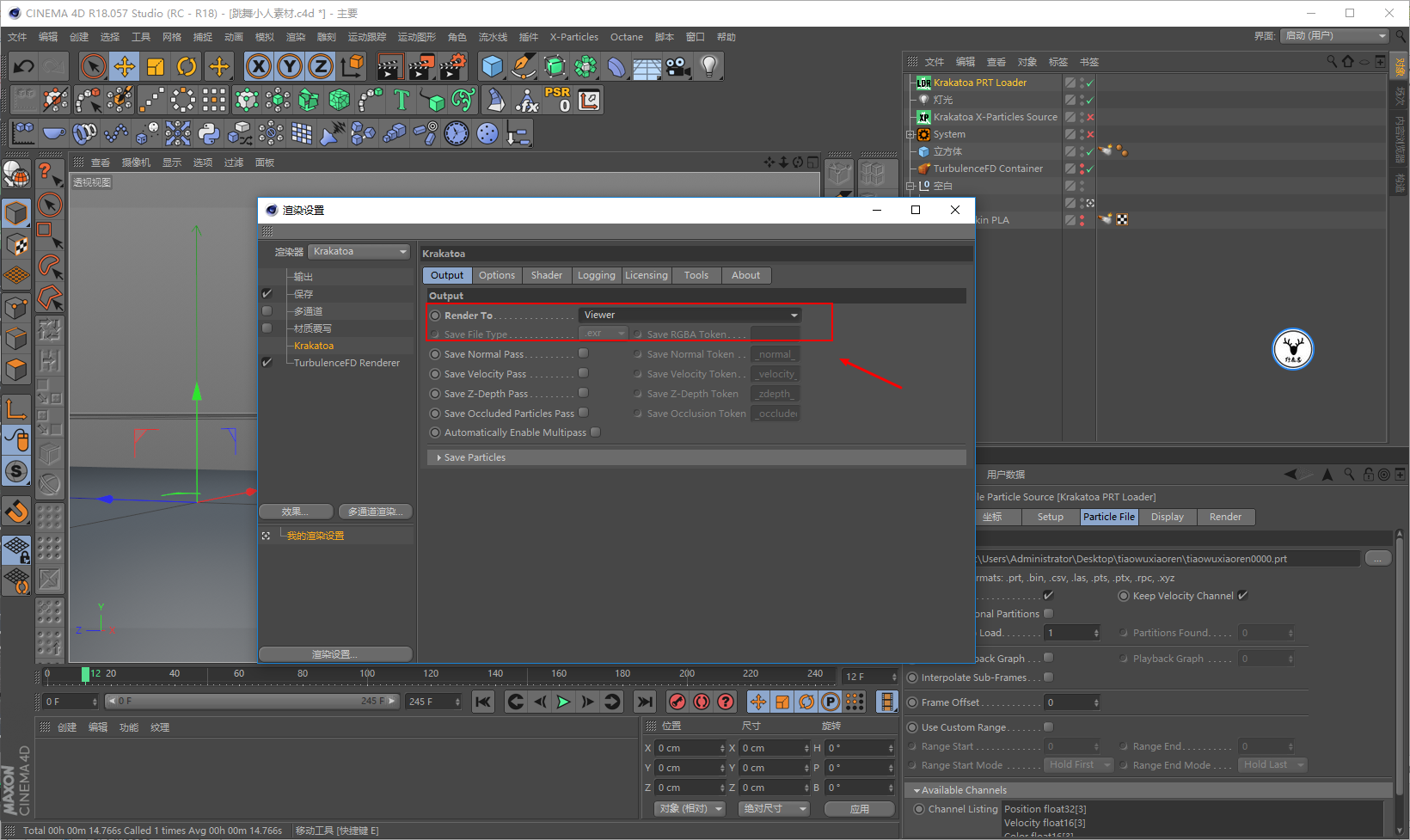Image resolution: width=1410 pixels, height=840 pixels.
Task: Enable Save Occluded Particles Pass checkbox
Action: point(584,413)
